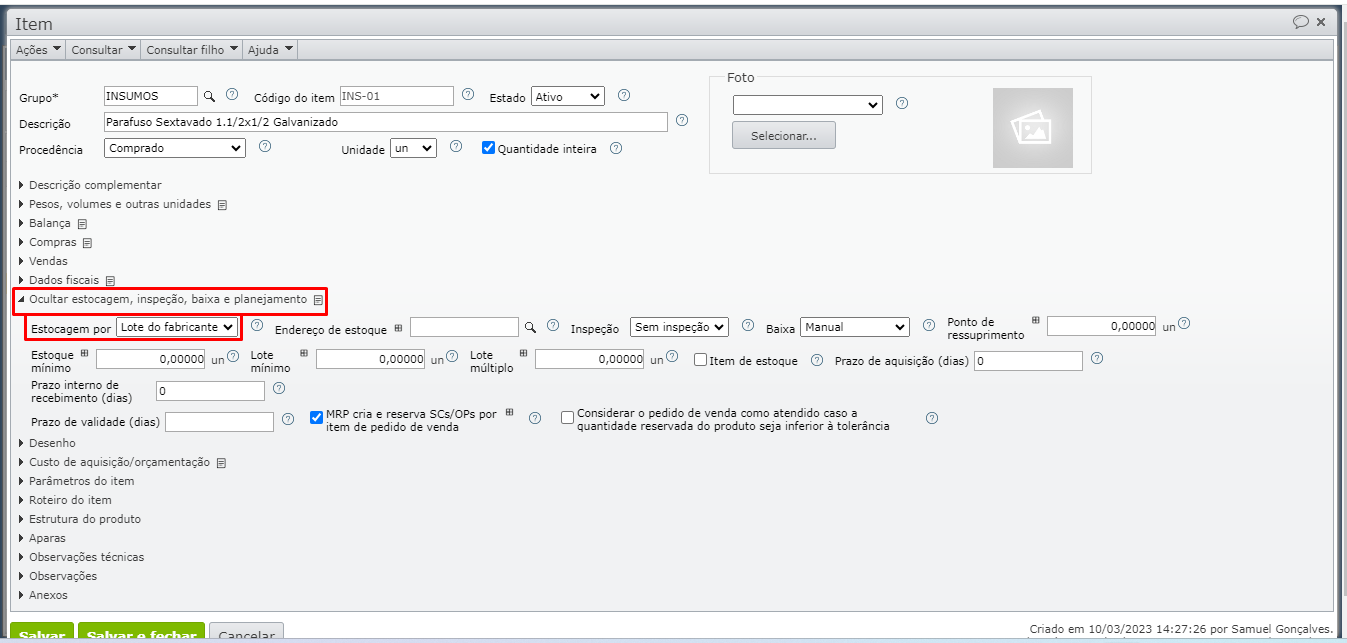Enable Considerar o pedido de venda como atendido checkbox
The height and width of the screenshot is (643, 1347).
tap(568, 418)
